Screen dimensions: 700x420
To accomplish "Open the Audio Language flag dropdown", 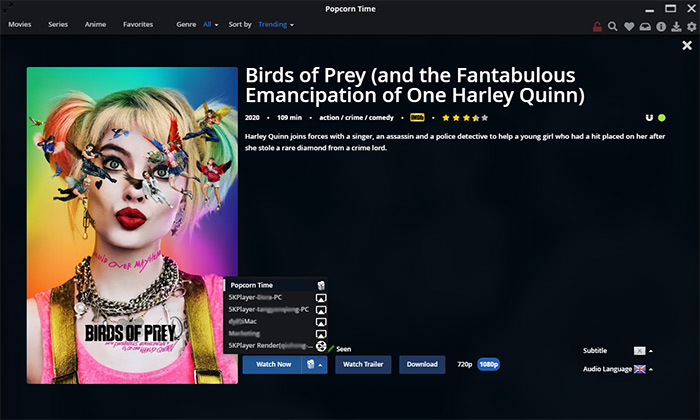I will 643,369.
